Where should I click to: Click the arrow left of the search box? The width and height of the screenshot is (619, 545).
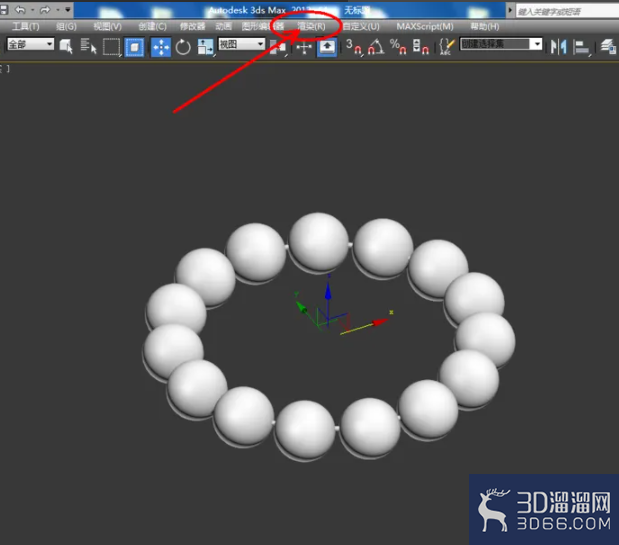pyautogui.click(x=510, y=10)
